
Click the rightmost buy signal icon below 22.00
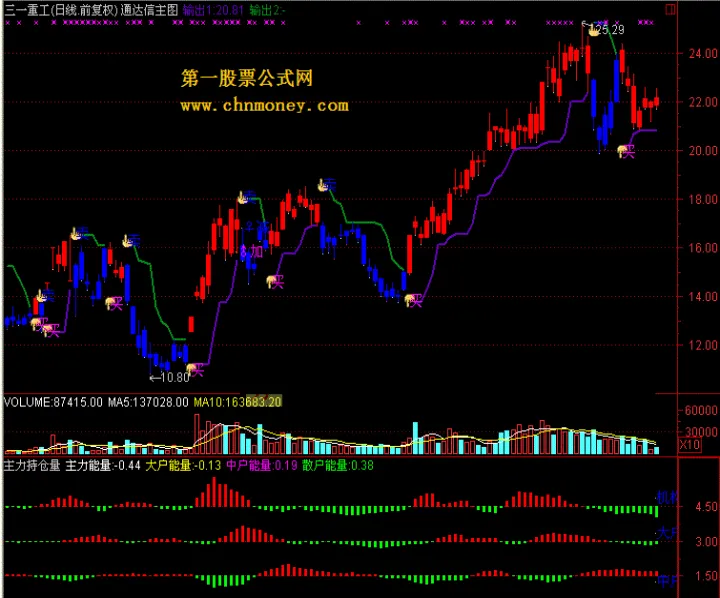[628, 151]
